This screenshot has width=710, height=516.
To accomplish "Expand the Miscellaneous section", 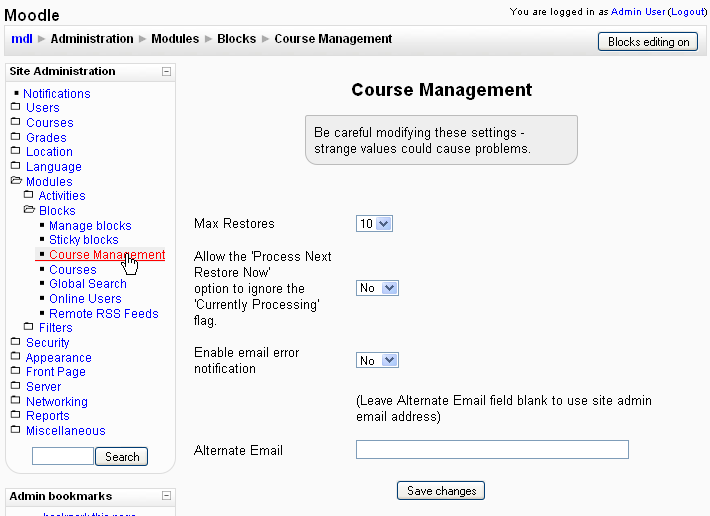I will pyautogui.click(x=65, y=430).
